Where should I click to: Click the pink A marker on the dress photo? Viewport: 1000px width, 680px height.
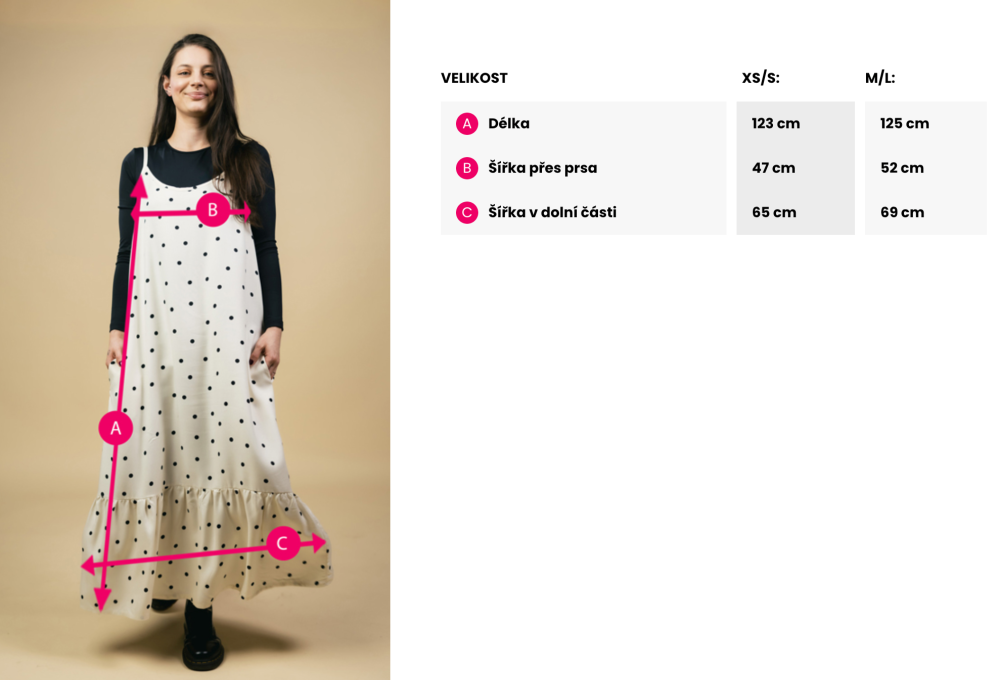115,427
